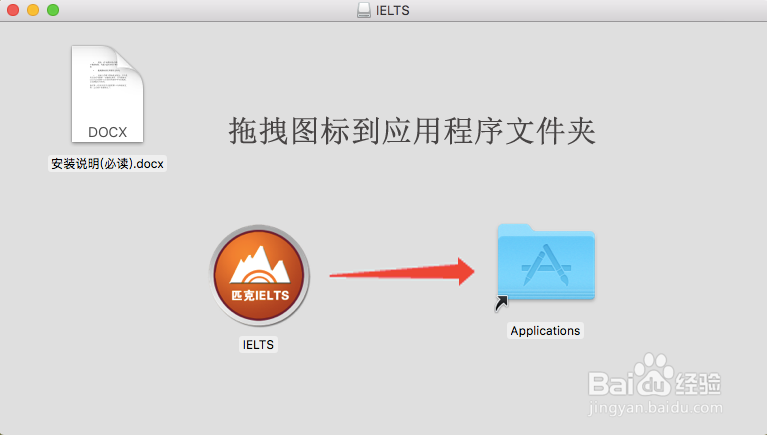Viewport: 767px width, 435px height.
Task: Select the IELTS label under the app
Action: (x=258, y=344)
